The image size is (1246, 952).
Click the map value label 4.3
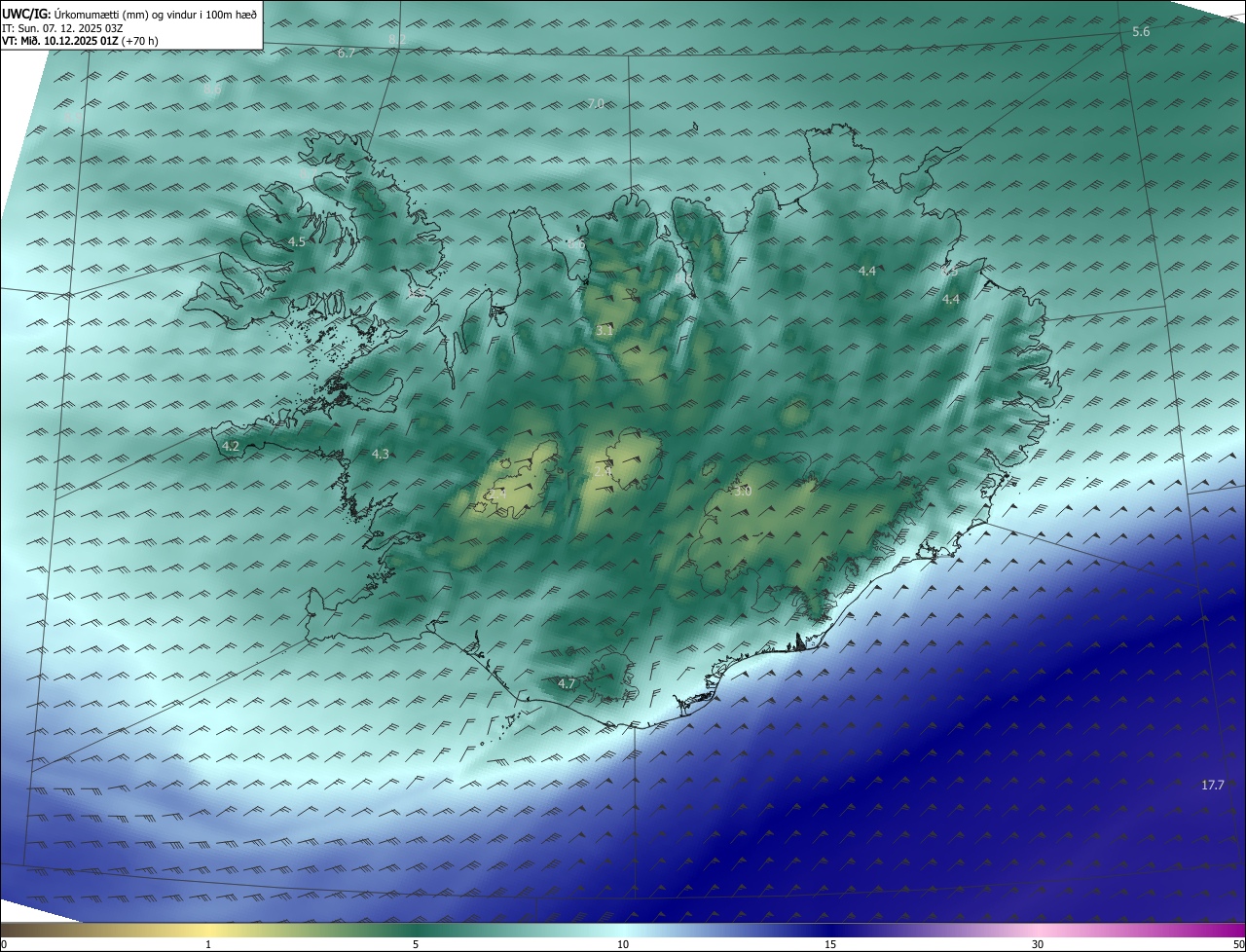click(x=380, y=454)
